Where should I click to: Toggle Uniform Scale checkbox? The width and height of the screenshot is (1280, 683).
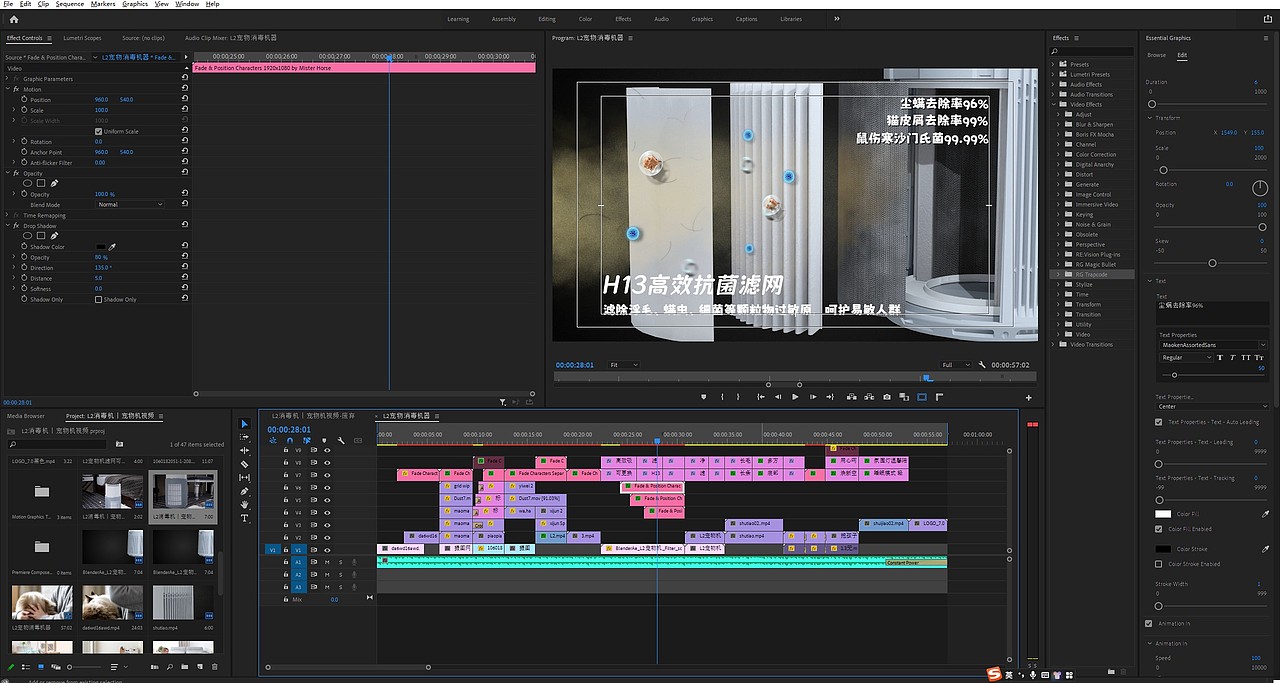[x=98, y=131]
